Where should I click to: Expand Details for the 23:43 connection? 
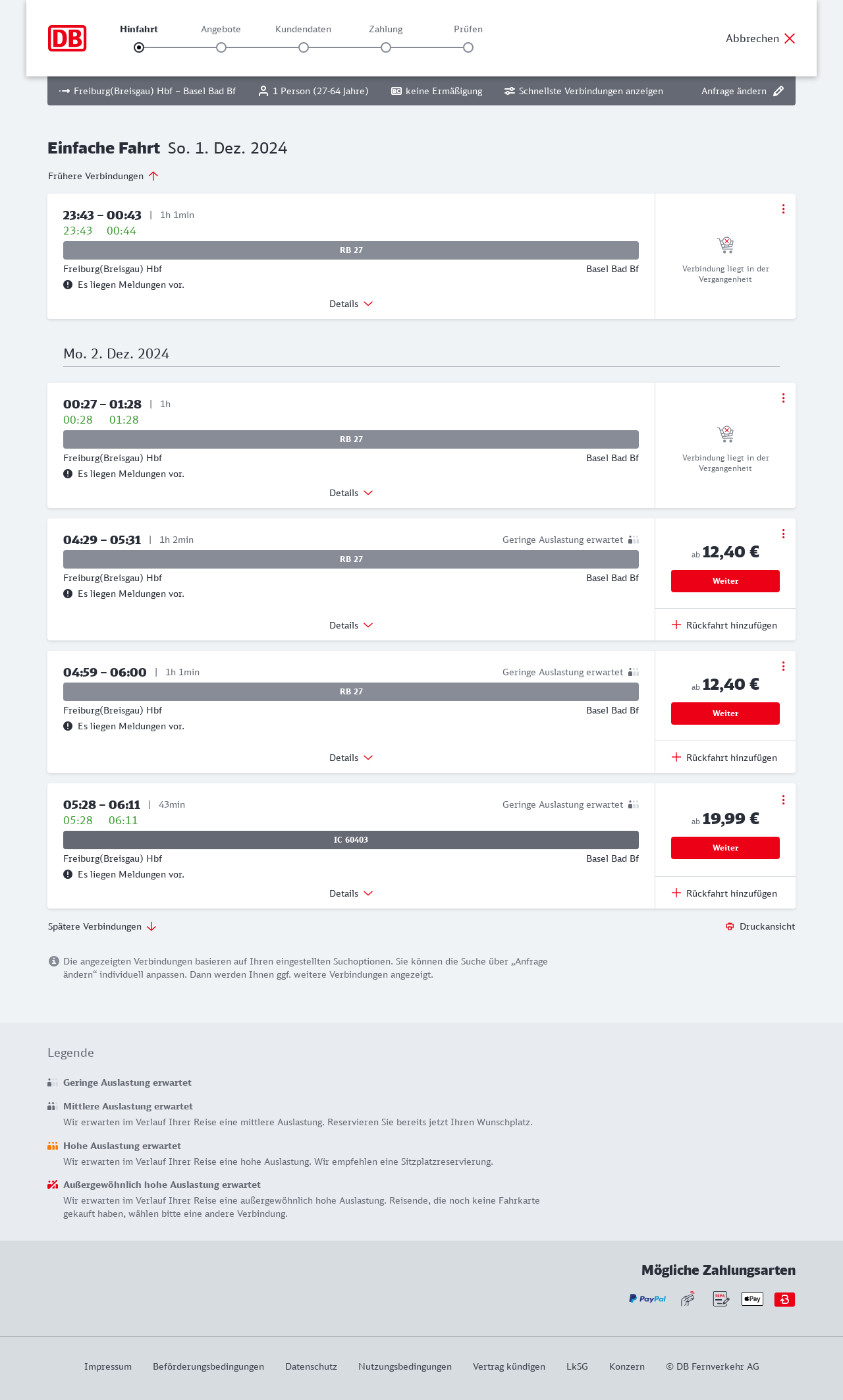point(350,304)
